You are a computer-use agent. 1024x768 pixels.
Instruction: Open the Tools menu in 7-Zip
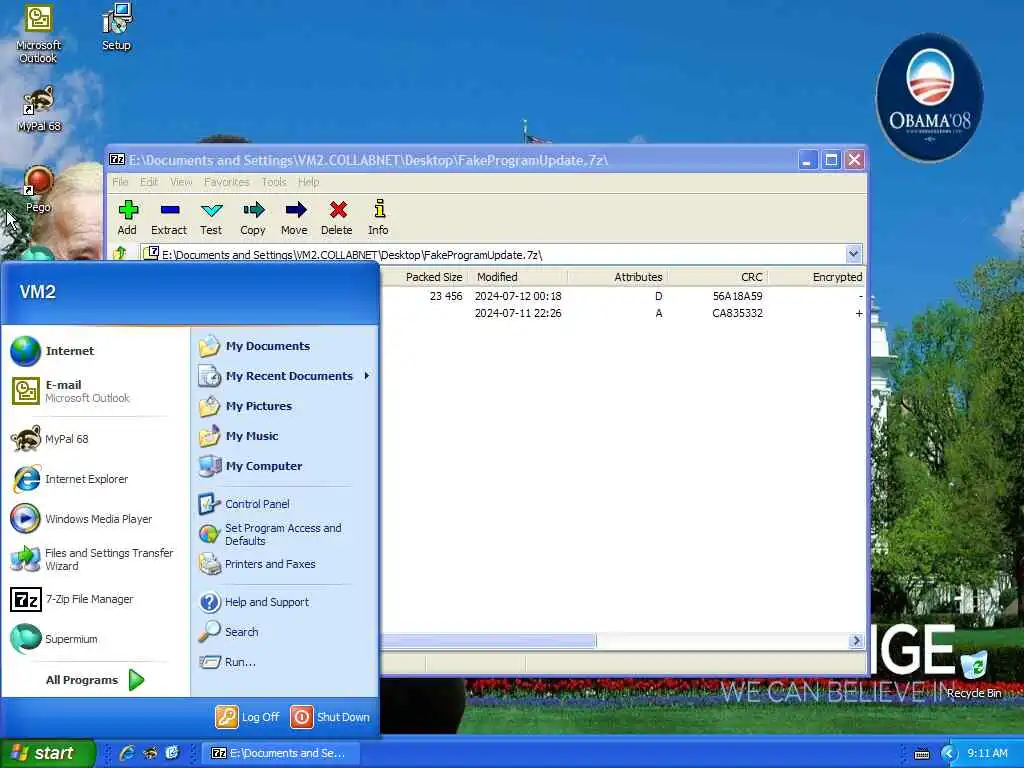point(274,182)
